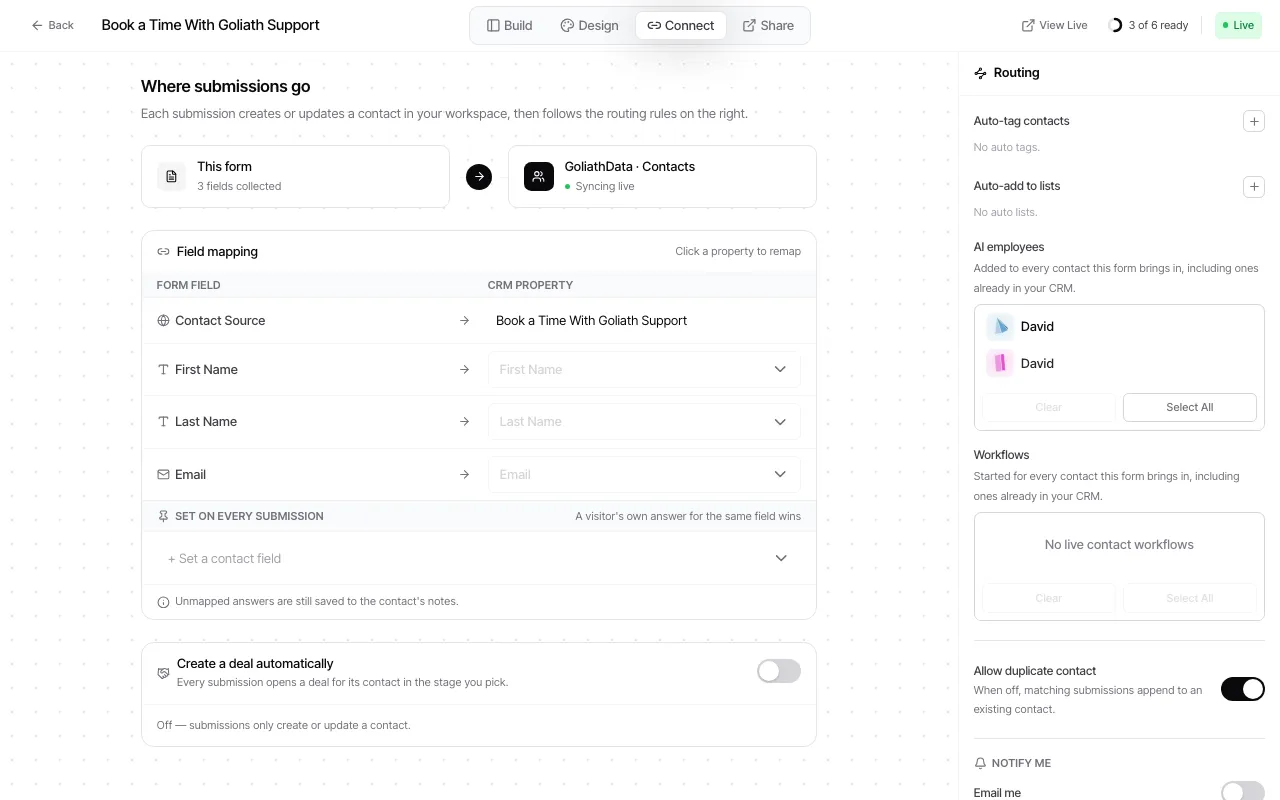Add an auto-tag with the plus button
This screenshot has width=1280, height=800.
tap(1253, 121)
